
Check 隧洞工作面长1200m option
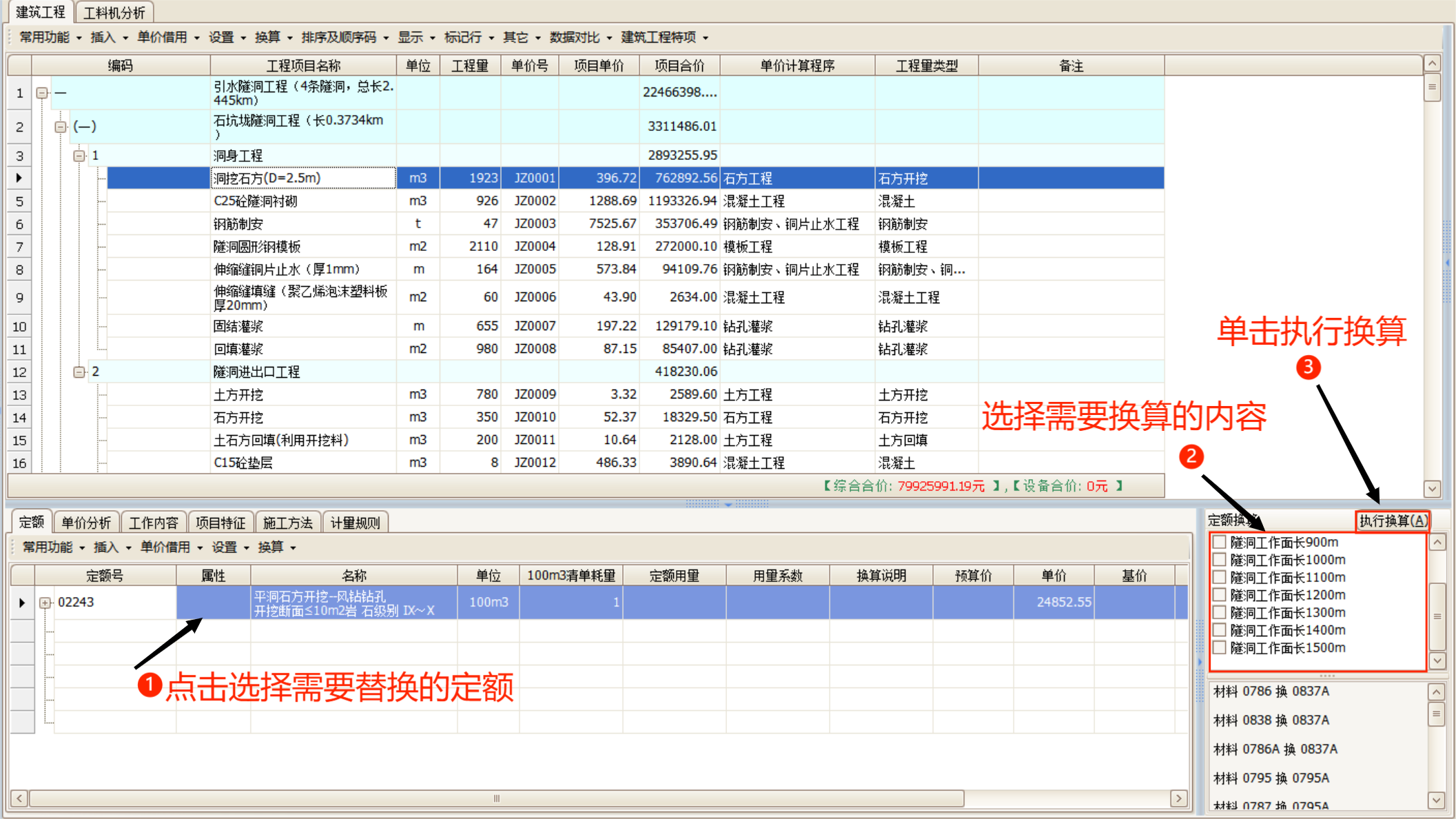tap(1220, 594)
